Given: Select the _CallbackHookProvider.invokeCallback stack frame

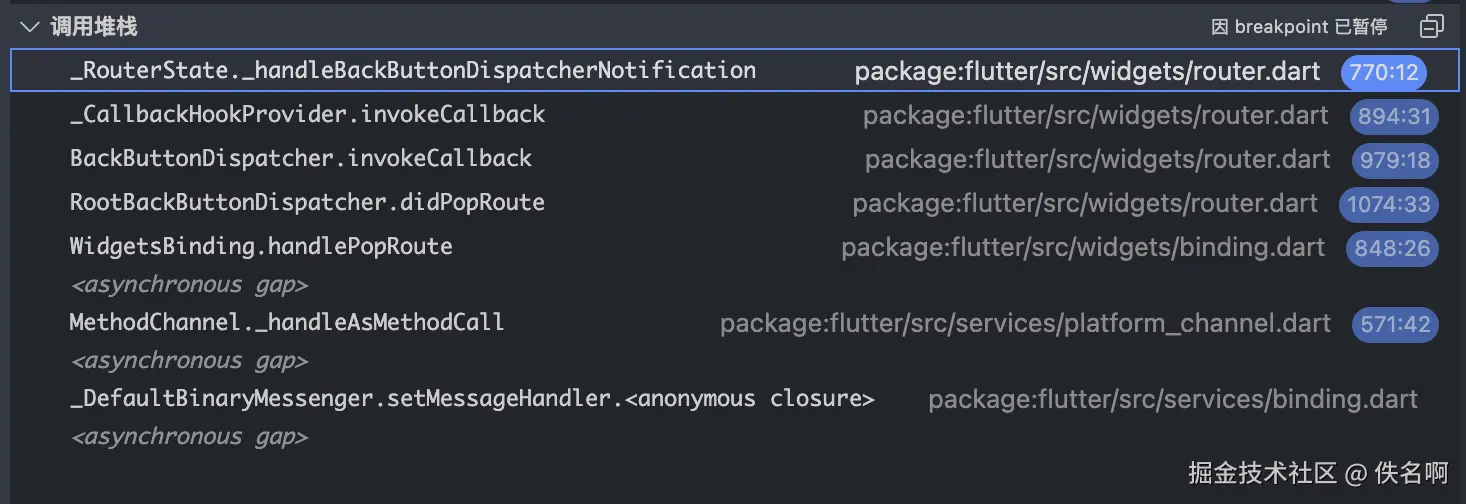Looking at the screenshot, I should [307, 114].
